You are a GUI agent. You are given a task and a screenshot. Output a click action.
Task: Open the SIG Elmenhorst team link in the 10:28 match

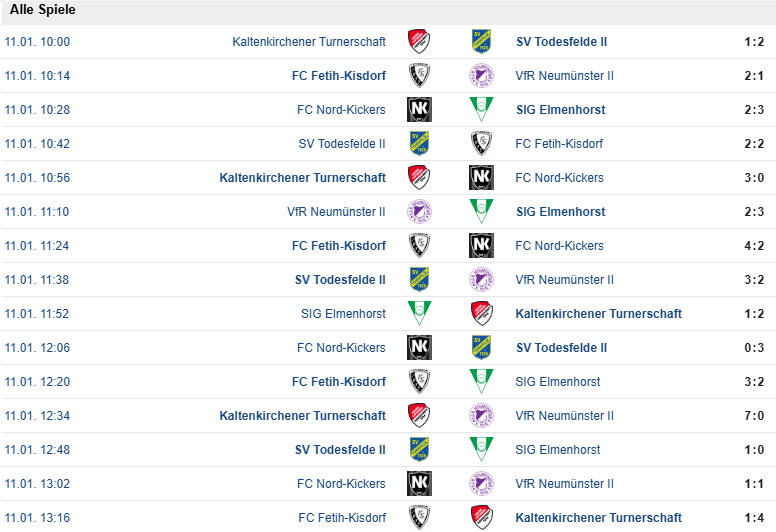click(x=560, y=110)
